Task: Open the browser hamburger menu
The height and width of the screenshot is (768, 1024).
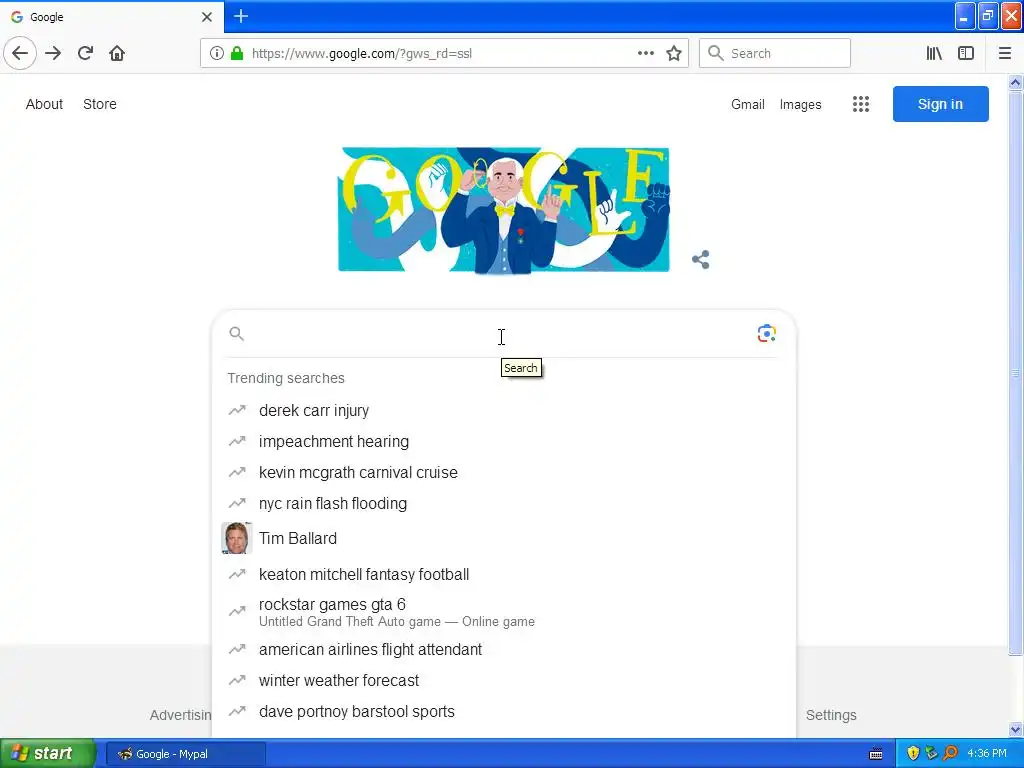Action: click(x=1004, y=54)
